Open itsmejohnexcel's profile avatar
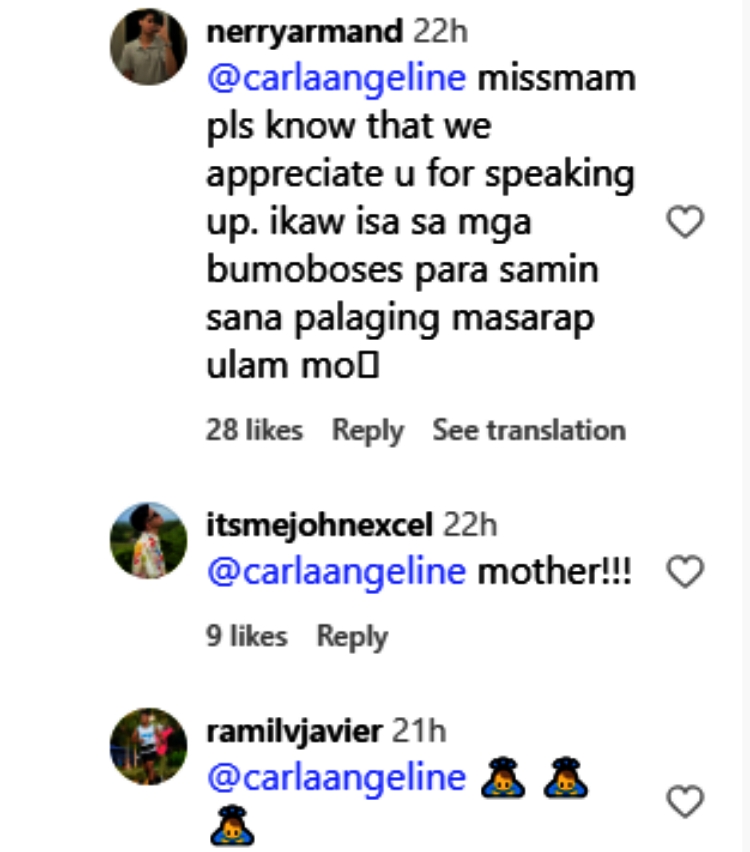The height and width of the screenshot is (852, 750). tap(148, 541)
